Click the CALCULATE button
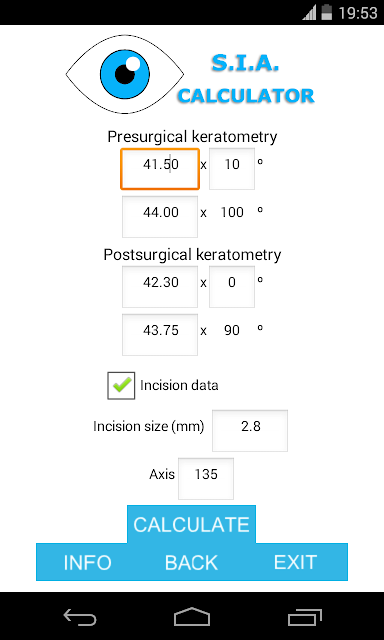 point(191,524)
